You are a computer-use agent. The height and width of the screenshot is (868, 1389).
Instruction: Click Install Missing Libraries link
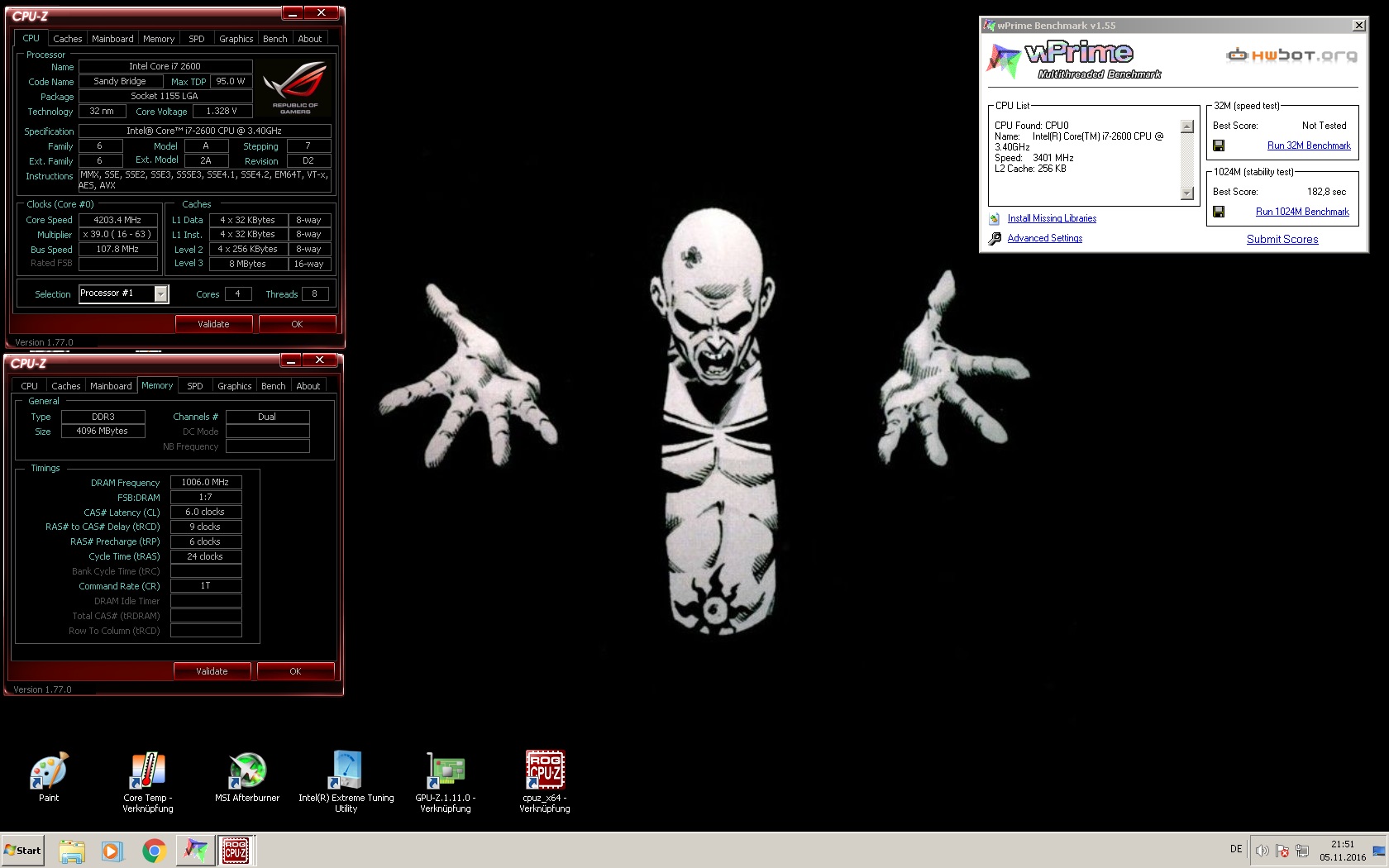pos(1052,218)
